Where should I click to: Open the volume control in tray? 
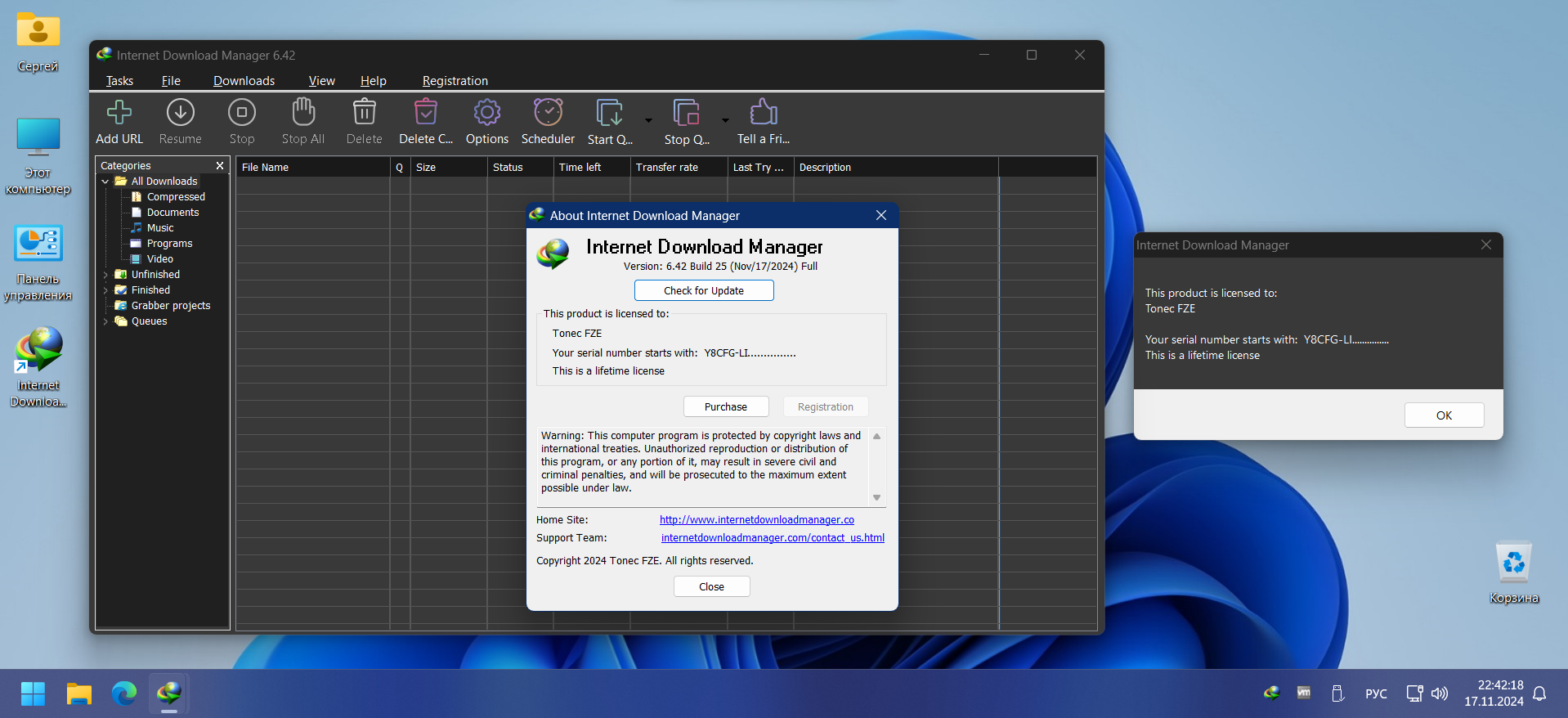1440,693
